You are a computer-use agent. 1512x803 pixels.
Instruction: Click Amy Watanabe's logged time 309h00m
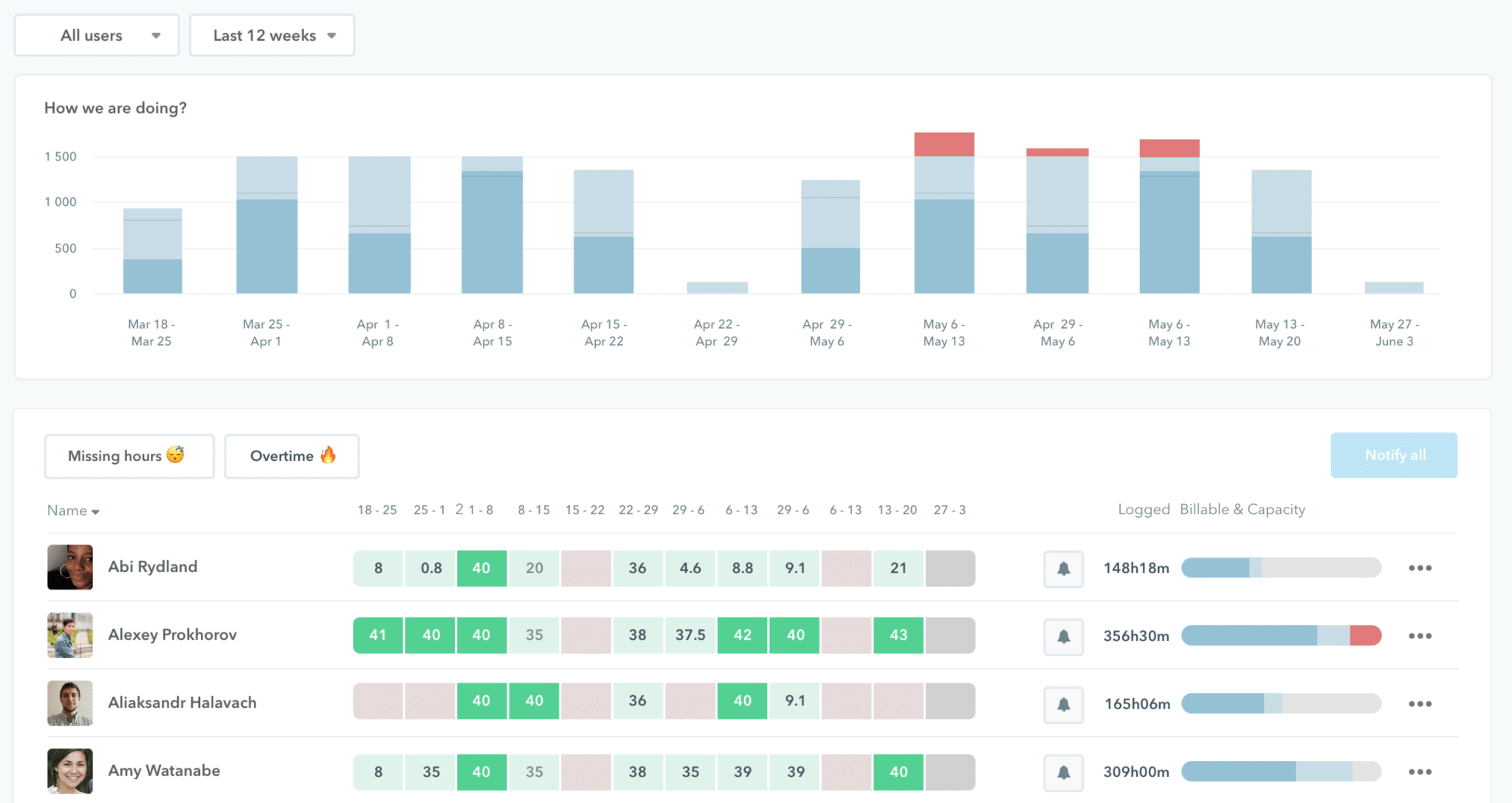(x=1136, y=772)
